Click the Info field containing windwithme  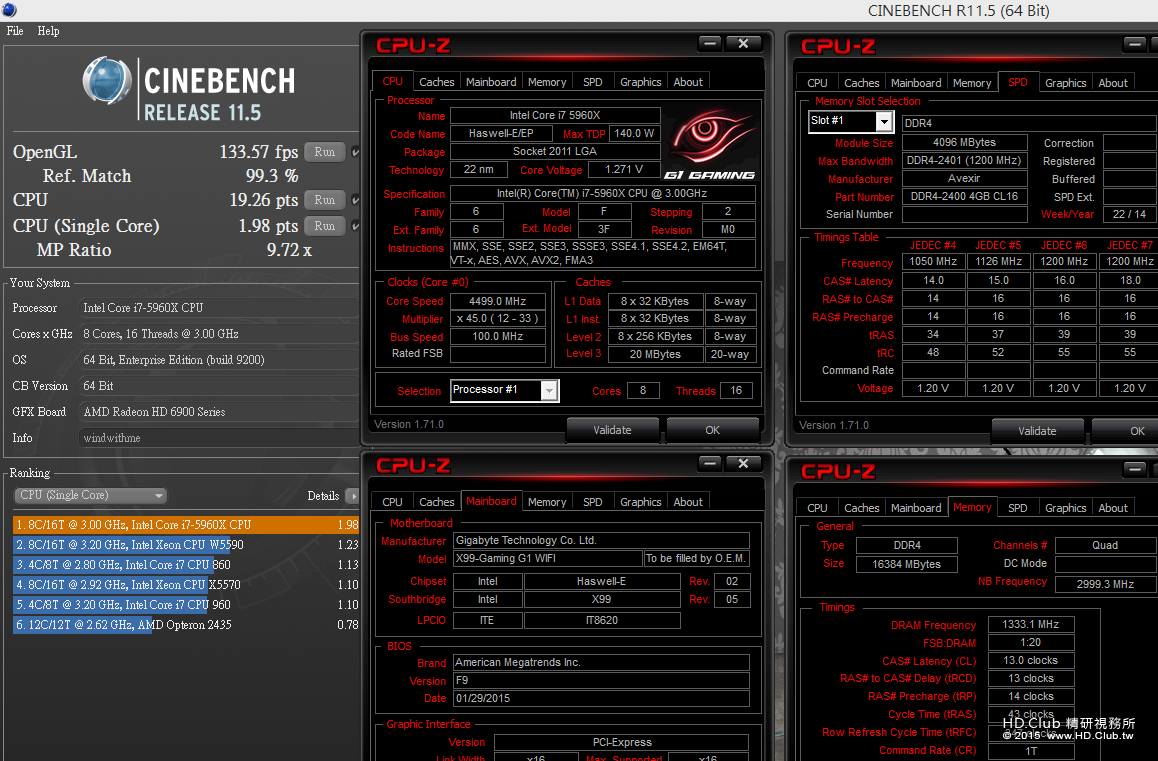[x=219, y=438]
